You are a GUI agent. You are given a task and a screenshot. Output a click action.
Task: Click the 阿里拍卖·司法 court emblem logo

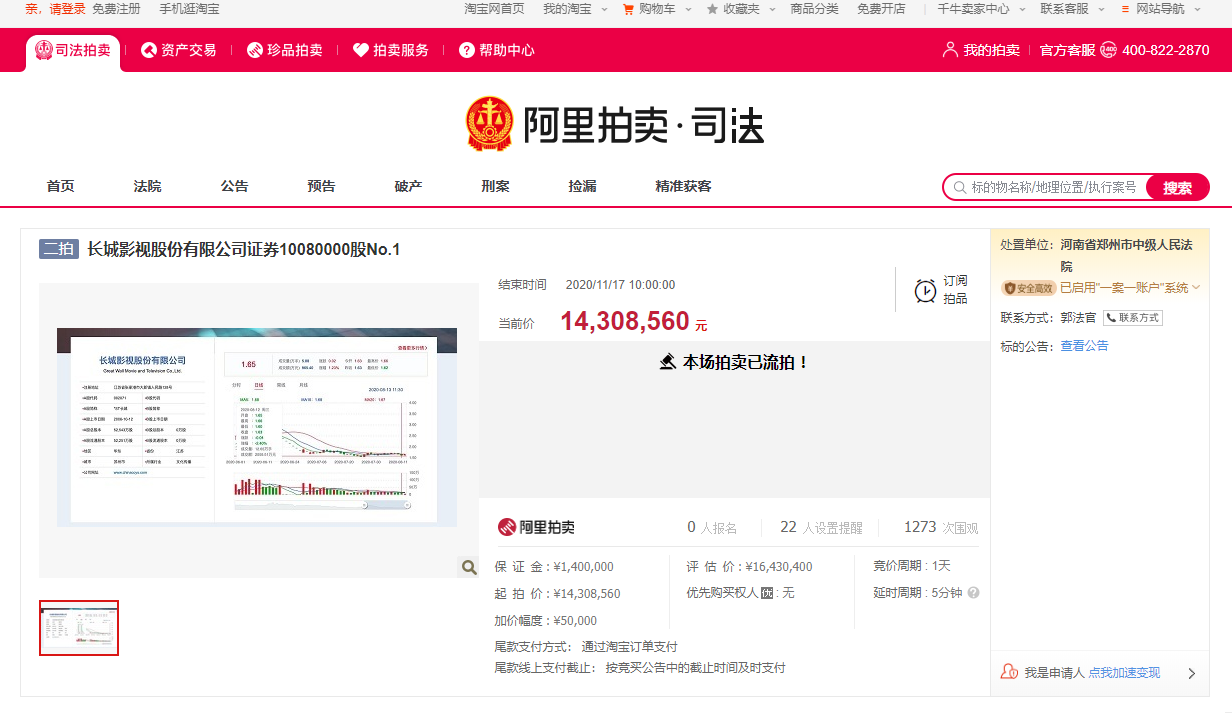click(x=489, y=125)
